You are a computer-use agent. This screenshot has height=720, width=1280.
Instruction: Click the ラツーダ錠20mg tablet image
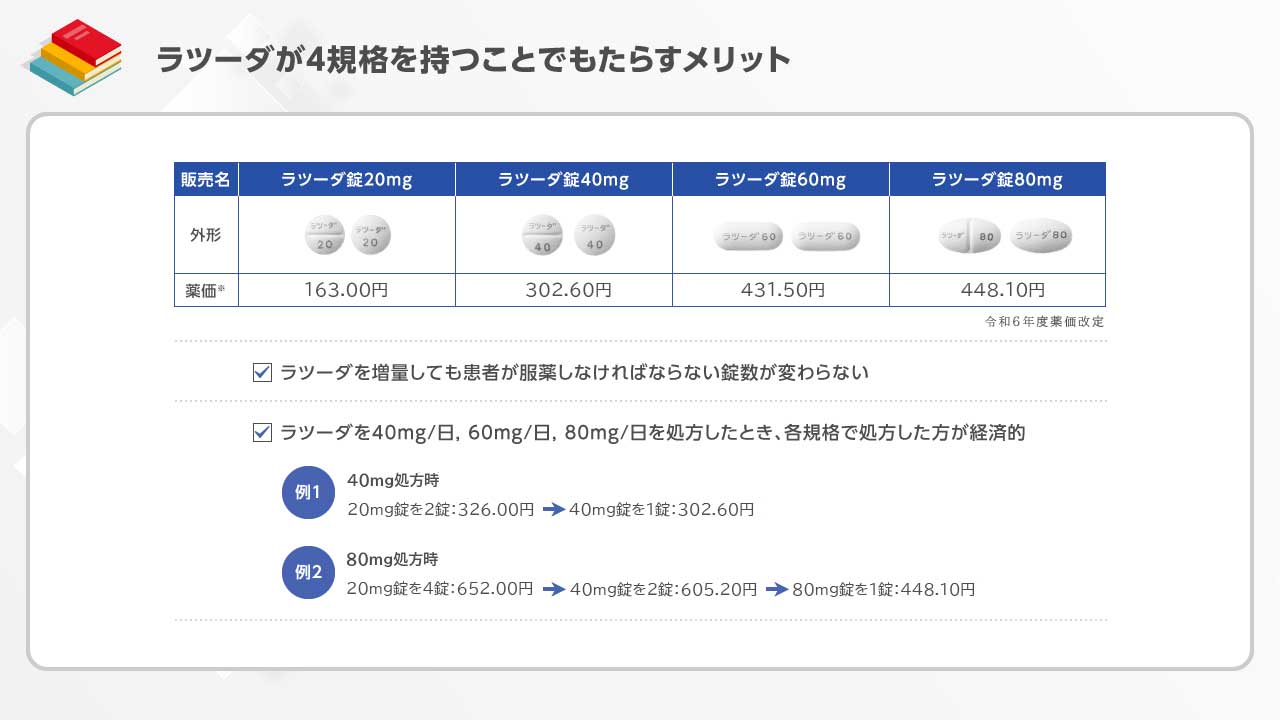(x=347, y=235)
